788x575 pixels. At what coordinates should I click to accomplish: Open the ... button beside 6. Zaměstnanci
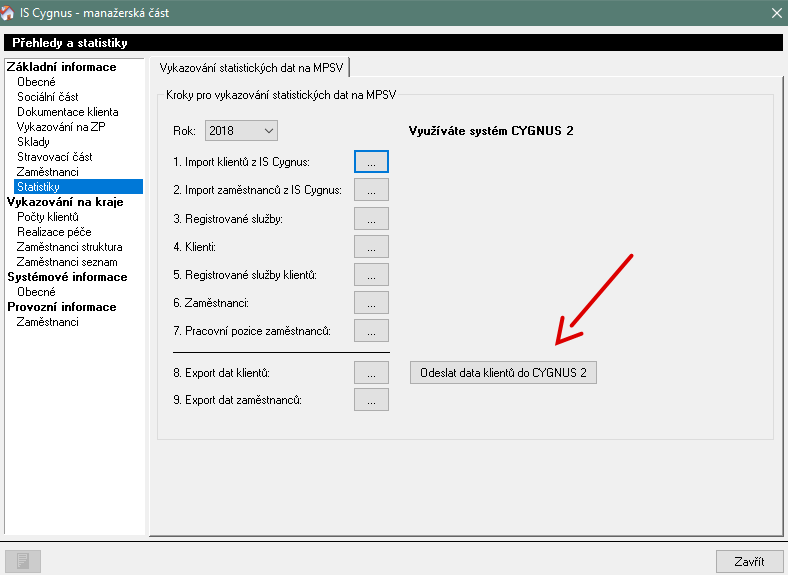coord(371,303)
